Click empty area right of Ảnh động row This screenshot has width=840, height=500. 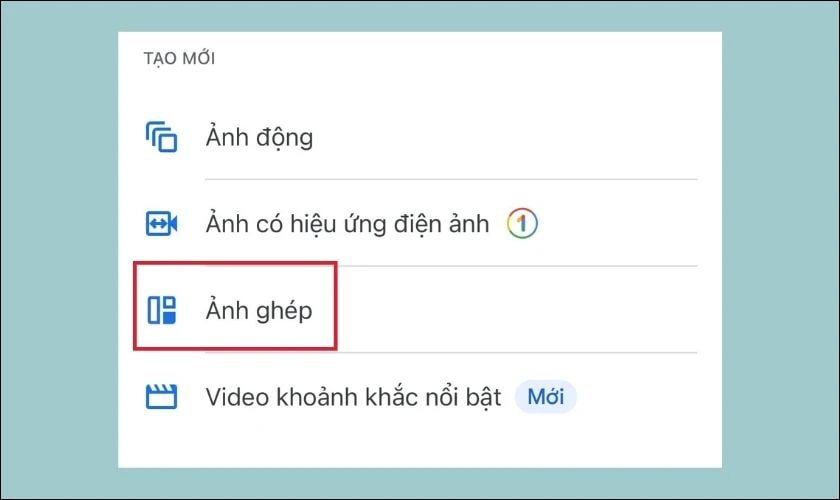[504, 137]
